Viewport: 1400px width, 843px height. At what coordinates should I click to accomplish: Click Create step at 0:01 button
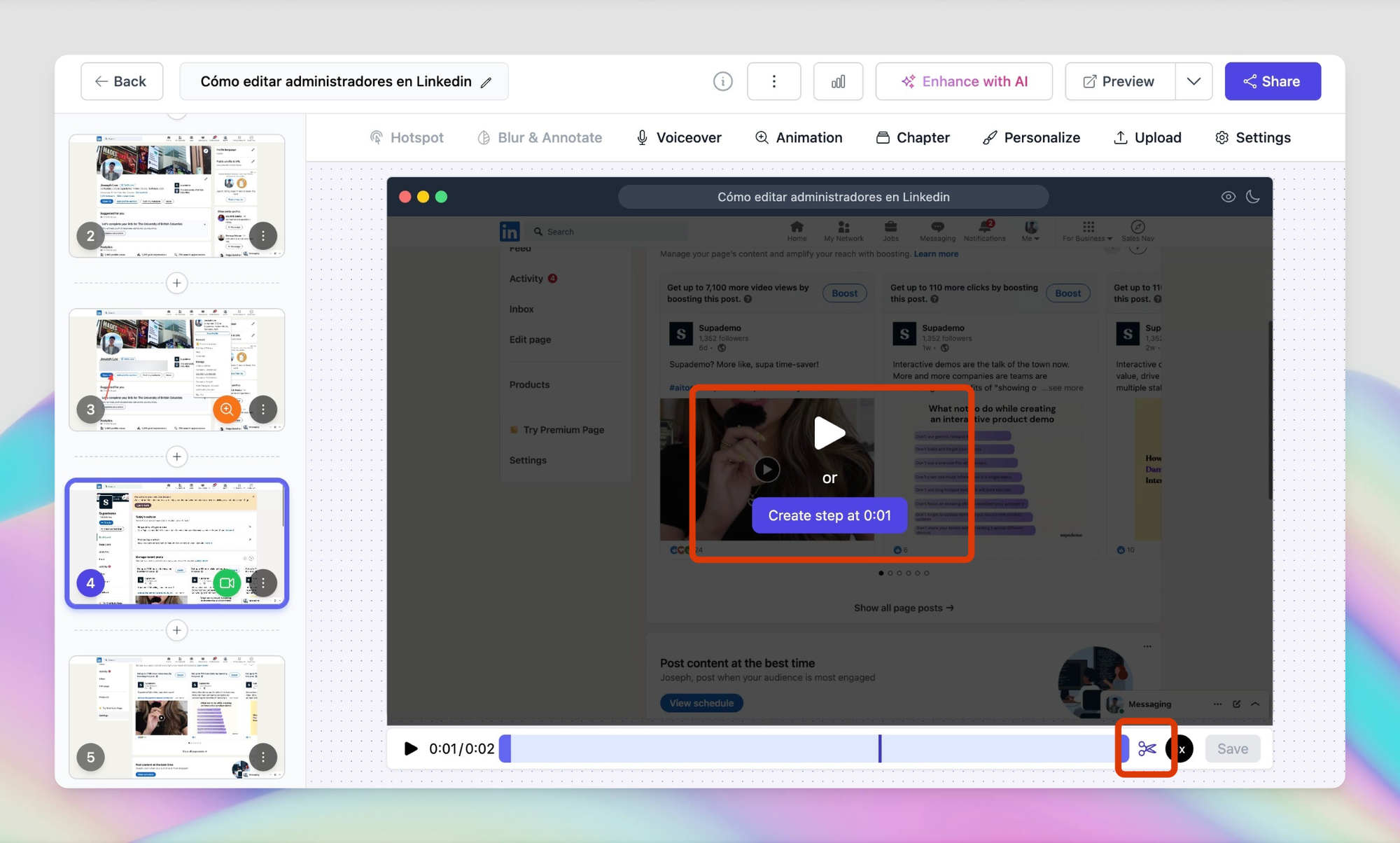tap(829, 515)
